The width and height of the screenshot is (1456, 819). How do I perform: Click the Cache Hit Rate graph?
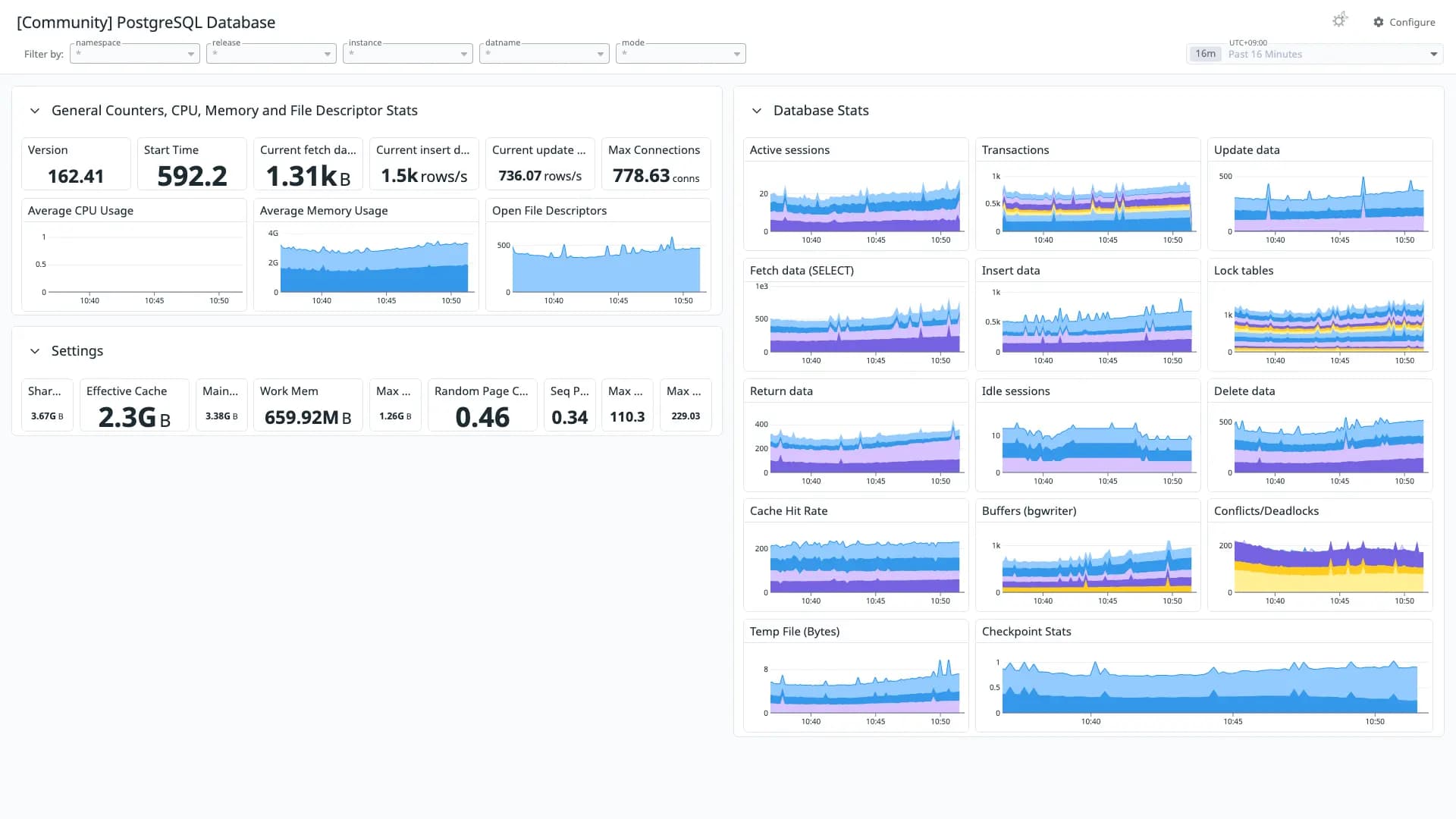856,566
